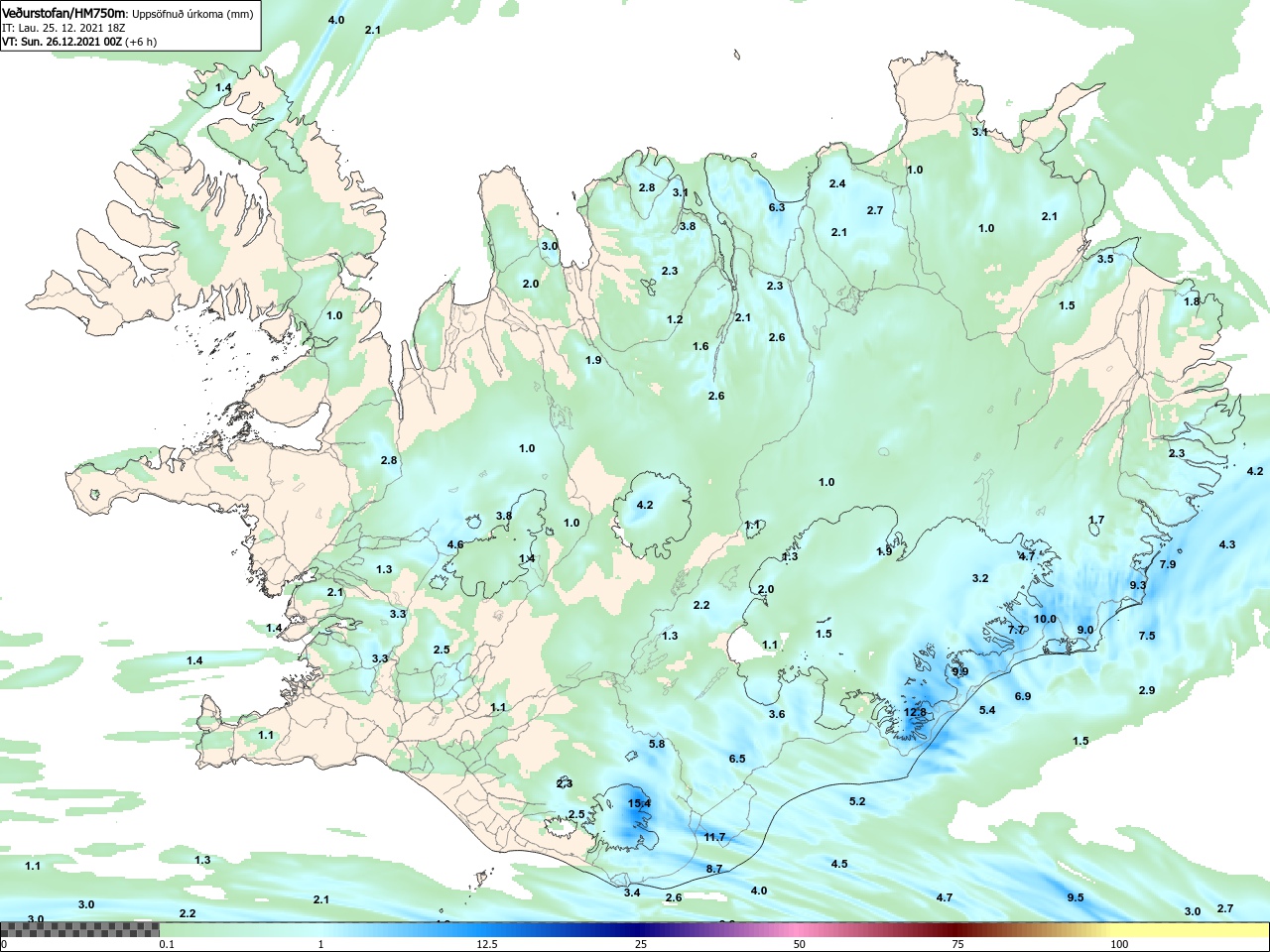Click the 9.3 precipitation value

[1138, 585]
